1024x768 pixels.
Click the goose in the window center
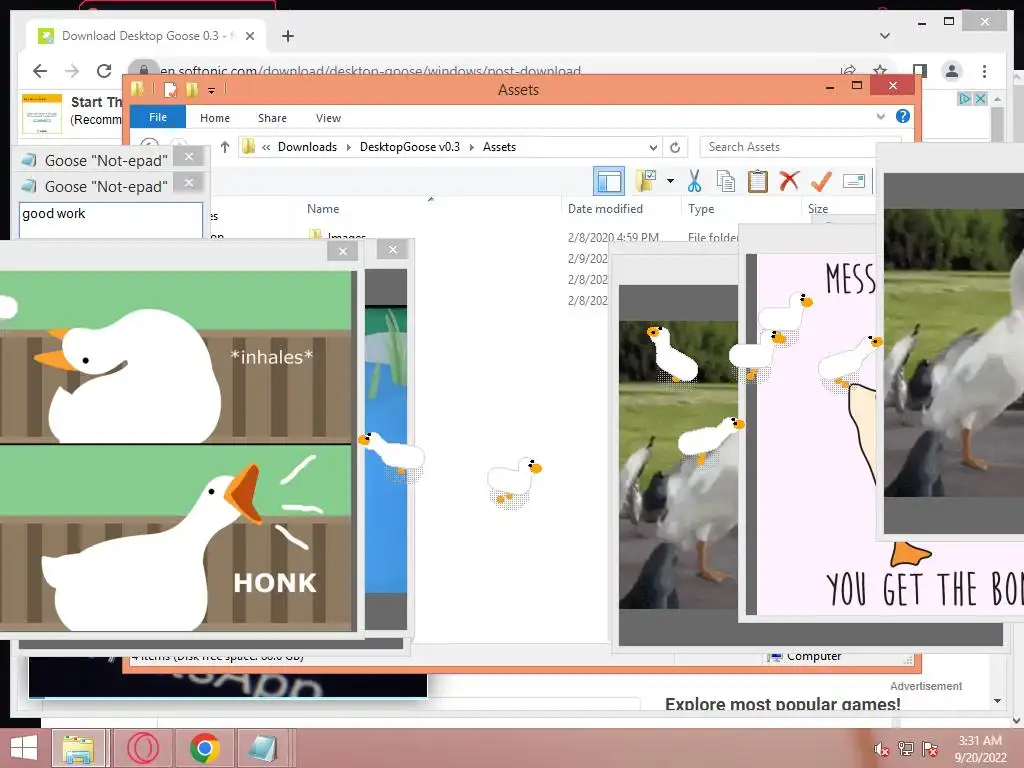(x=515, y=482)
